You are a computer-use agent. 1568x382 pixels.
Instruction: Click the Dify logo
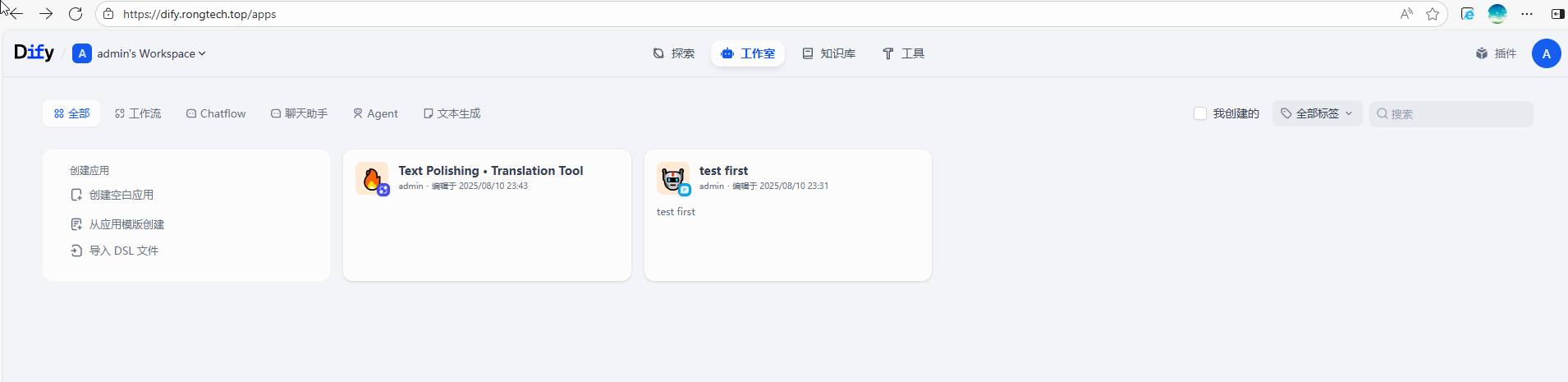click(34, 53)
